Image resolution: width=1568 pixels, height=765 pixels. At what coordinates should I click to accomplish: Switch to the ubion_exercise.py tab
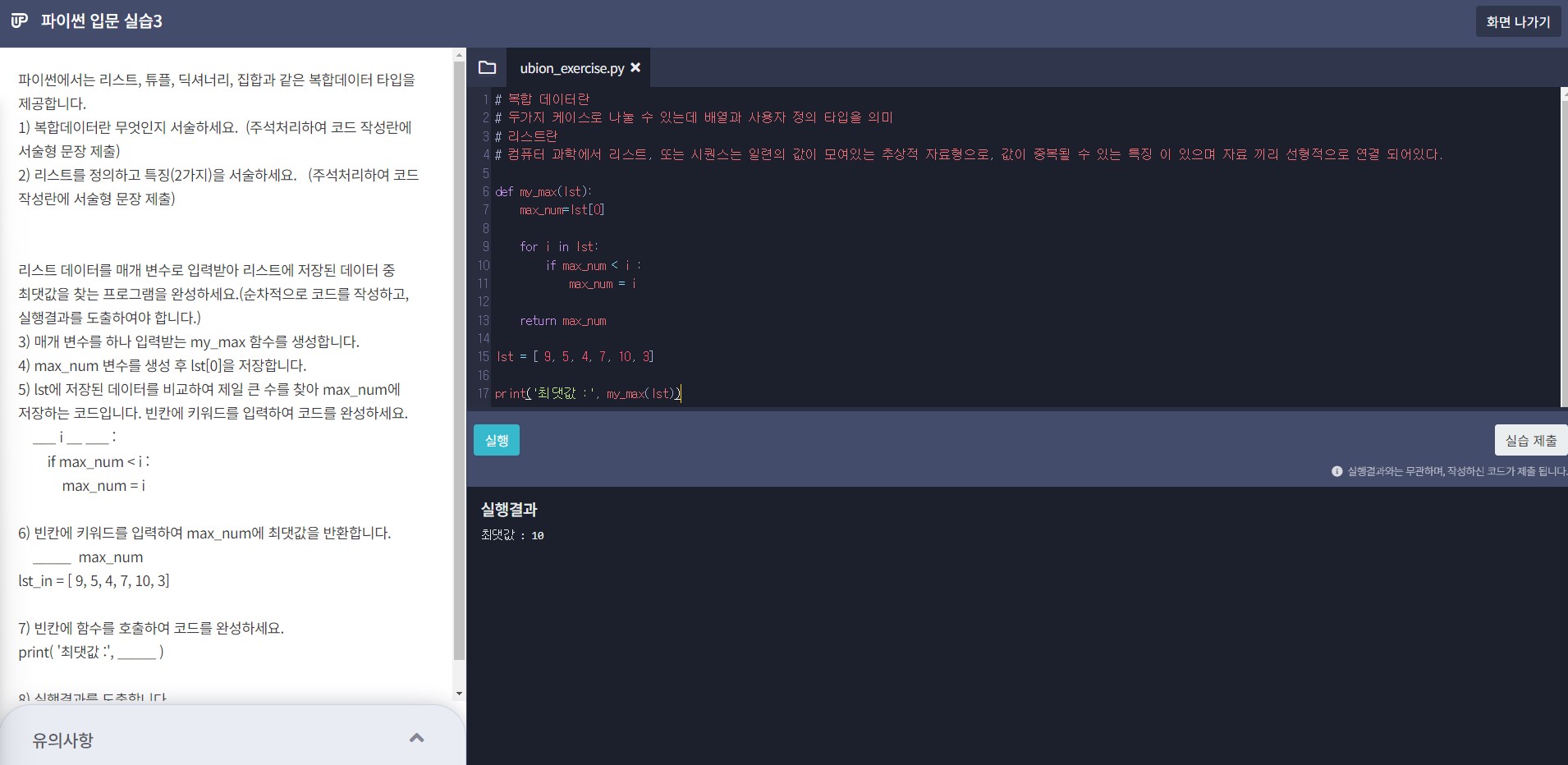[571, 68]
